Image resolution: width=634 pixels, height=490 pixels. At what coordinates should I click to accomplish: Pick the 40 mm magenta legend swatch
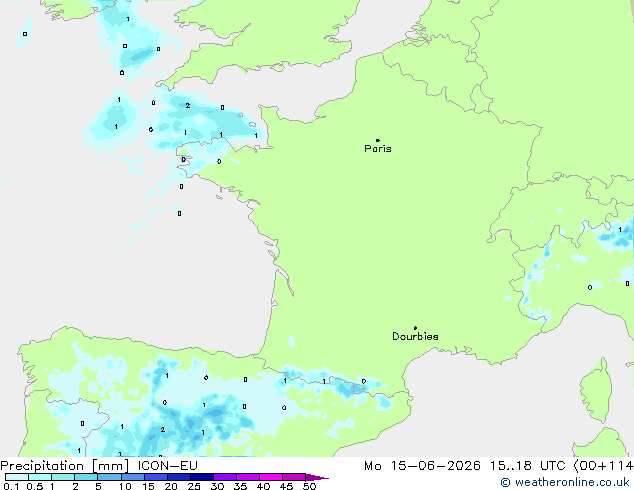pos(271,477)
